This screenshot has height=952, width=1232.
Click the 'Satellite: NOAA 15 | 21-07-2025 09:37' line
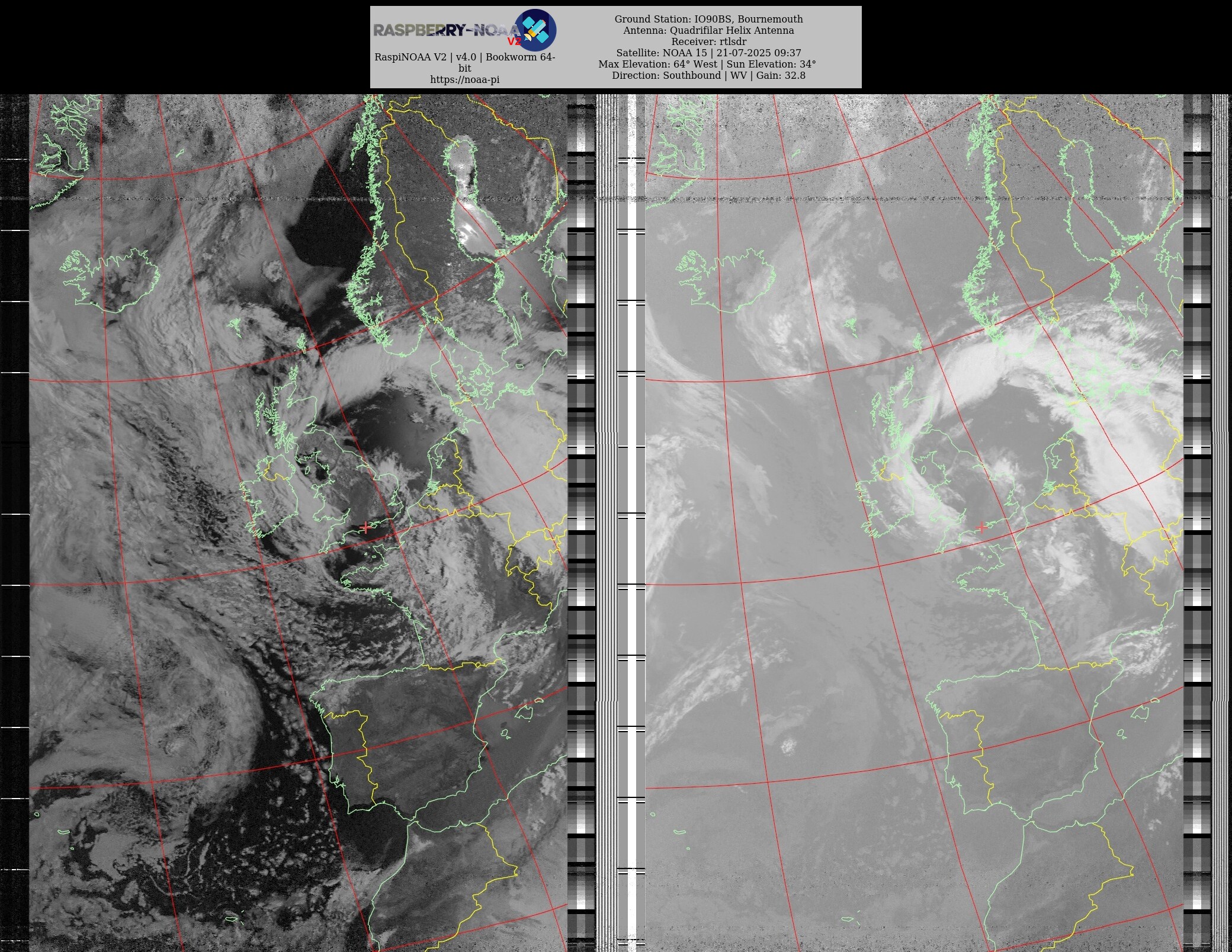pos(708,53)
